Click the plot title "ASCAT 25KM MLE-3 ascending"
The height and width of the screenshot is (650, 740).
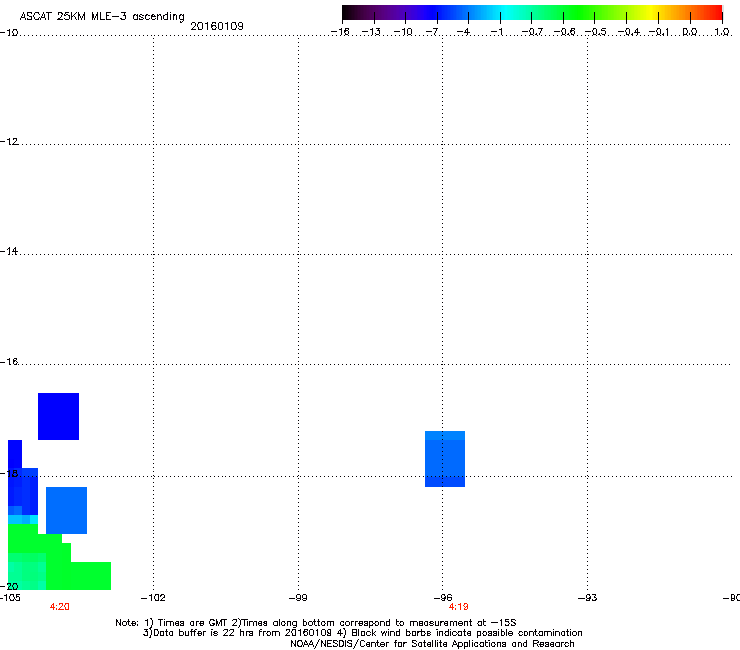[x=102, y=16]
